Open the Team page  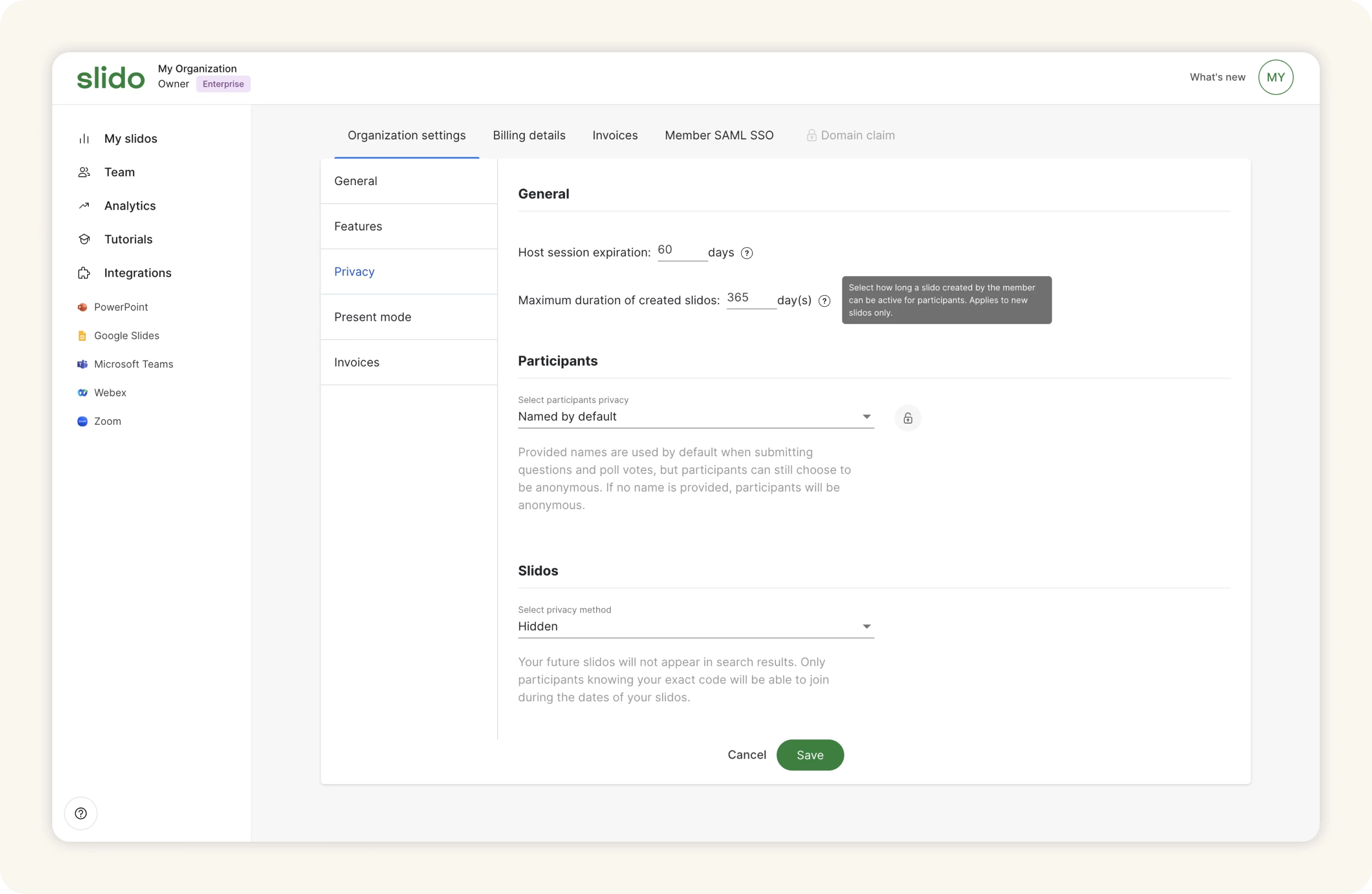tap(119, 173)
